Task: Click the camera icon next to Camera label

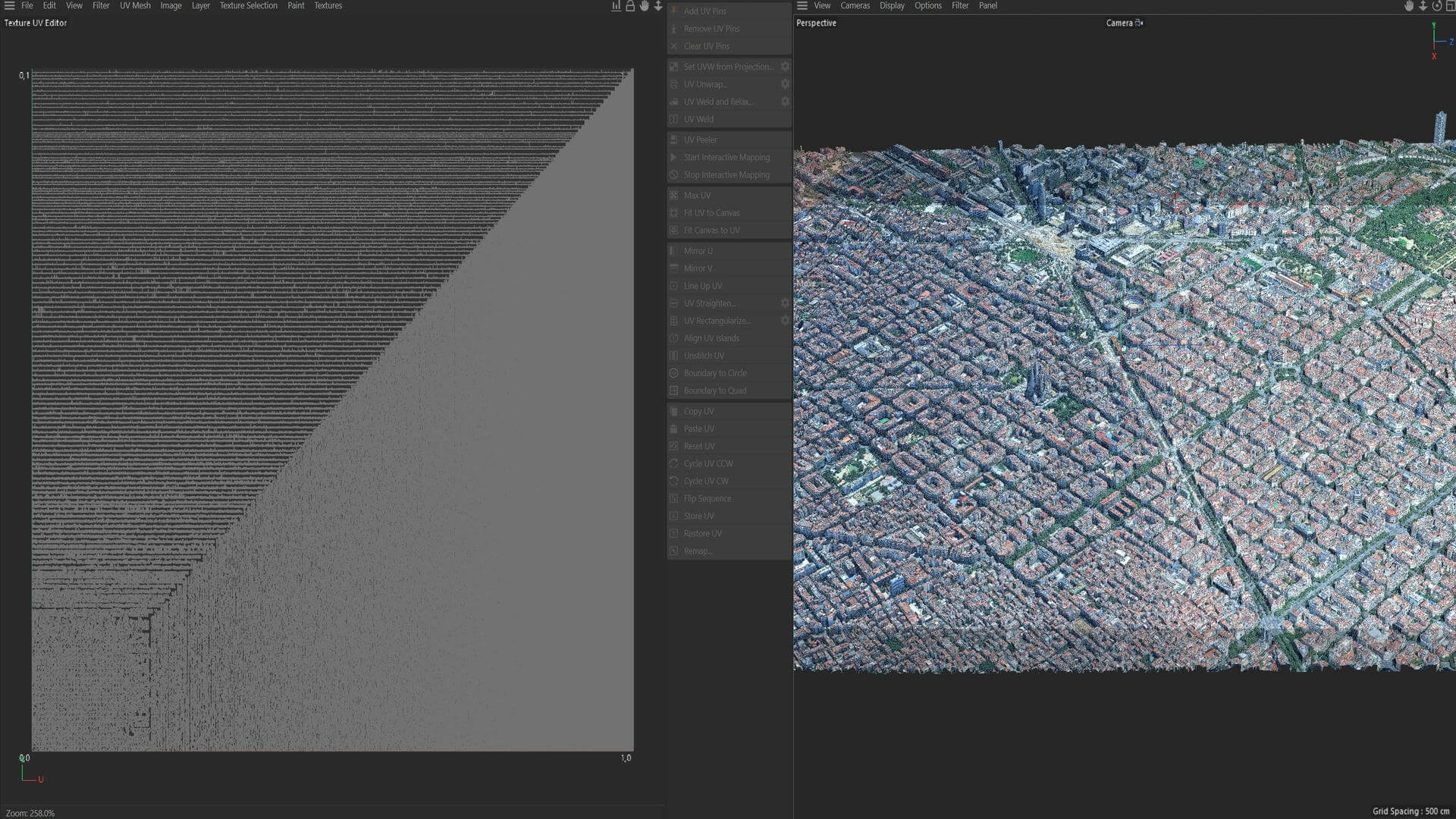Action: (x=1139, y=23)
